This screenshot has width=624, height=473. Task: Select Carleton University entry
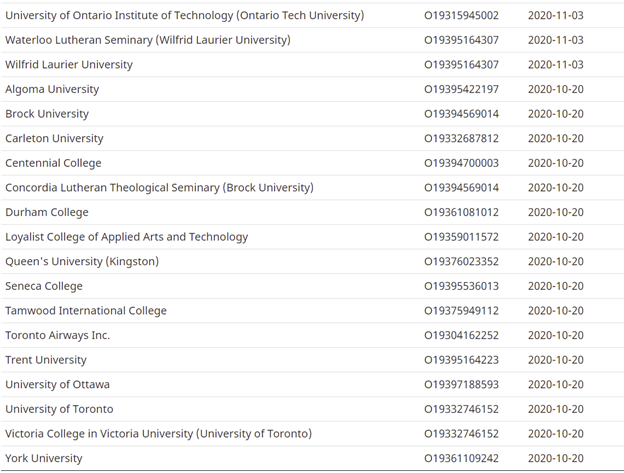pyautogui.click(x=54, y=138)
